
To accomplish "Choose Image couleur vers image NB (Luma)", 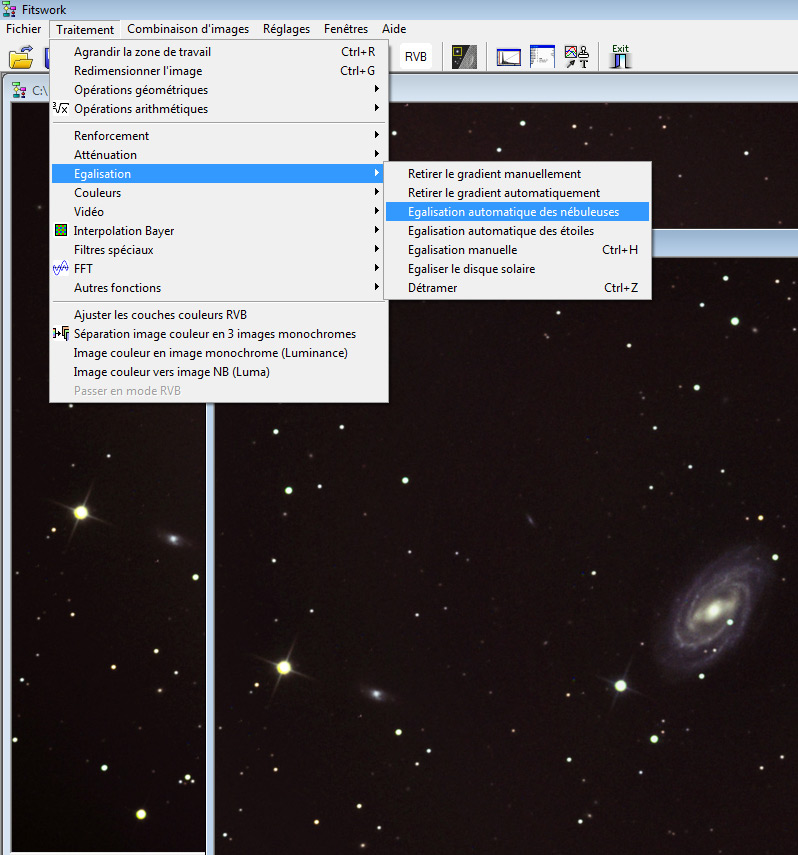I will click(x=219, y=372).
